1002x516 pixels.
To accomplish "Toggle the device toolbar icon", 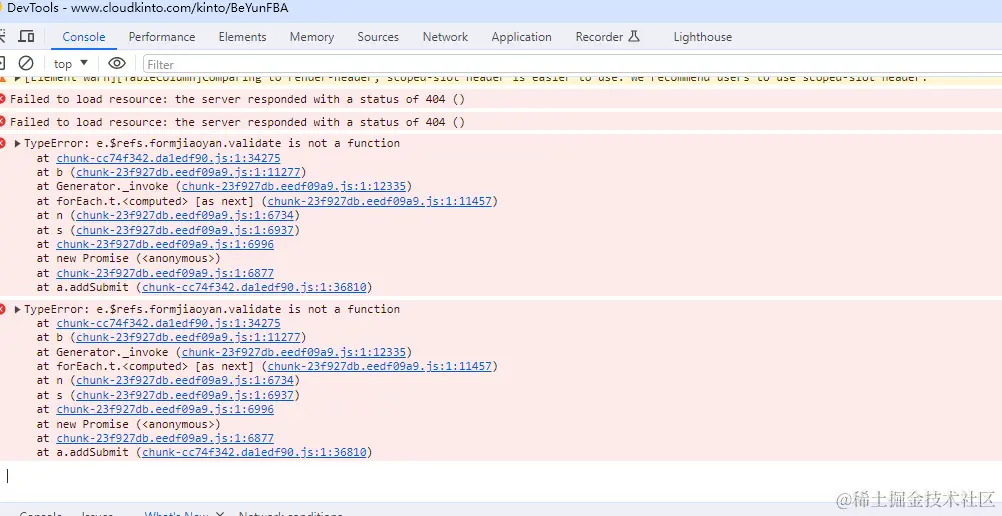I will 26,36.
